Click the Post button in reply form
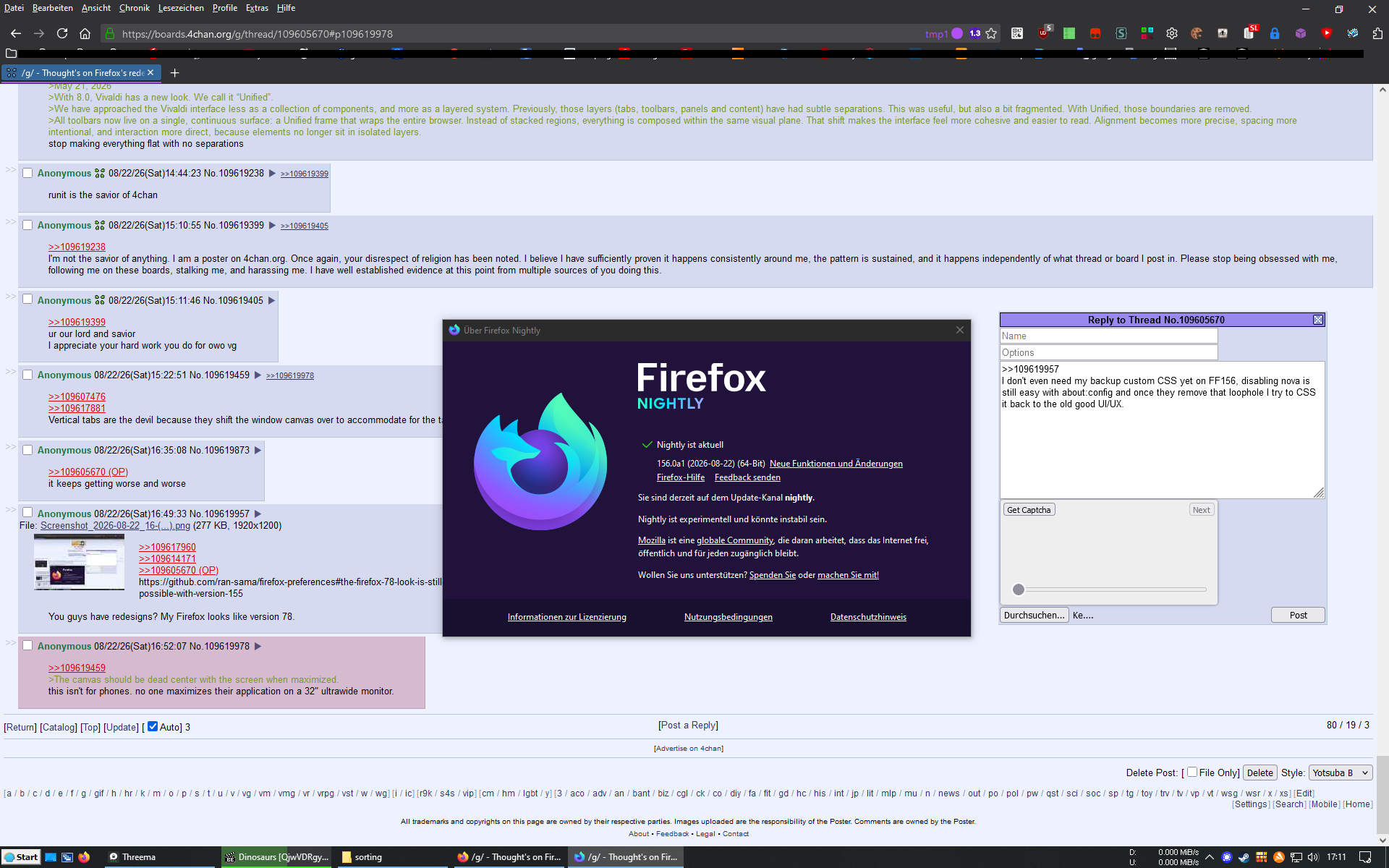 1298,615
